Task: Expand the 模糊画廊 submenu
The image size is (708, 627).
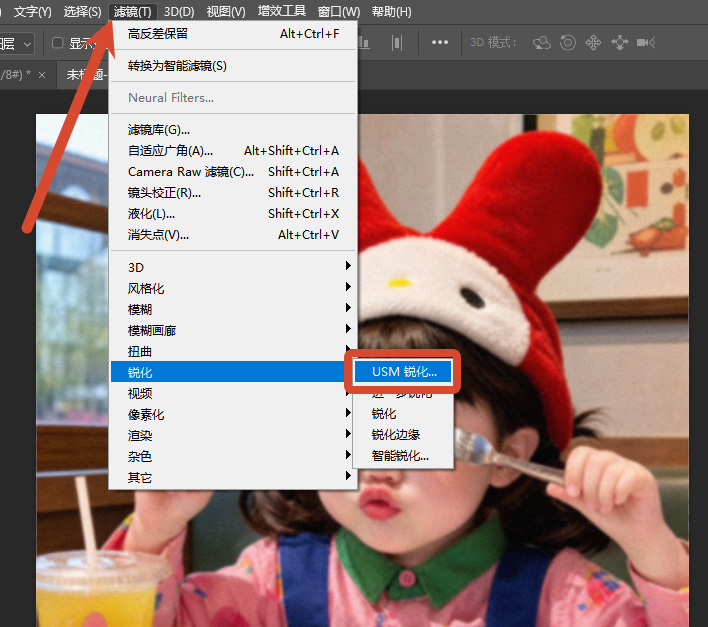Action: tap(233, 330)
